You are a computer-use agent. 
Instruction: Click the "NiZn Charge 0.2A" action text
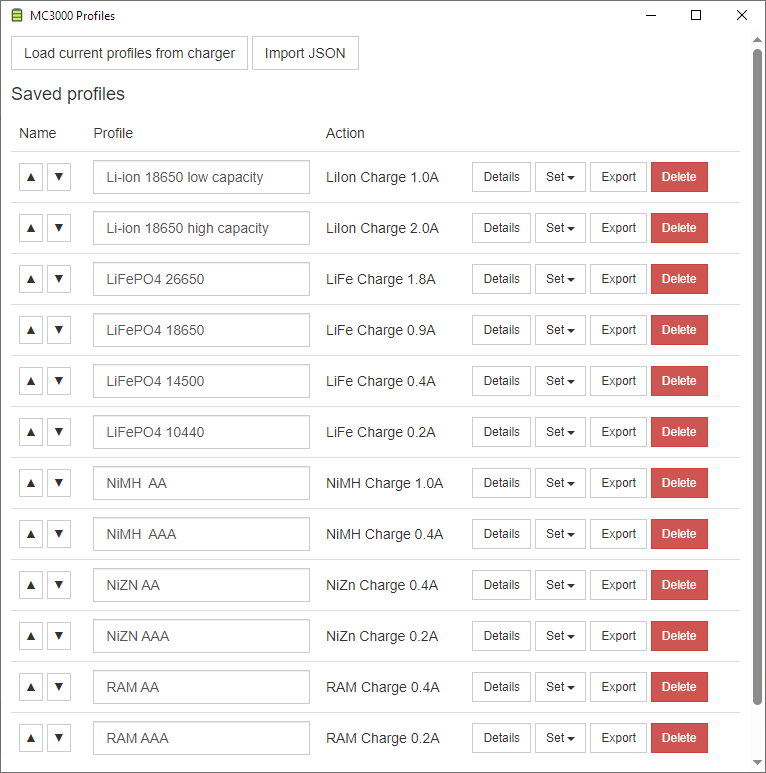coord(382,636)
